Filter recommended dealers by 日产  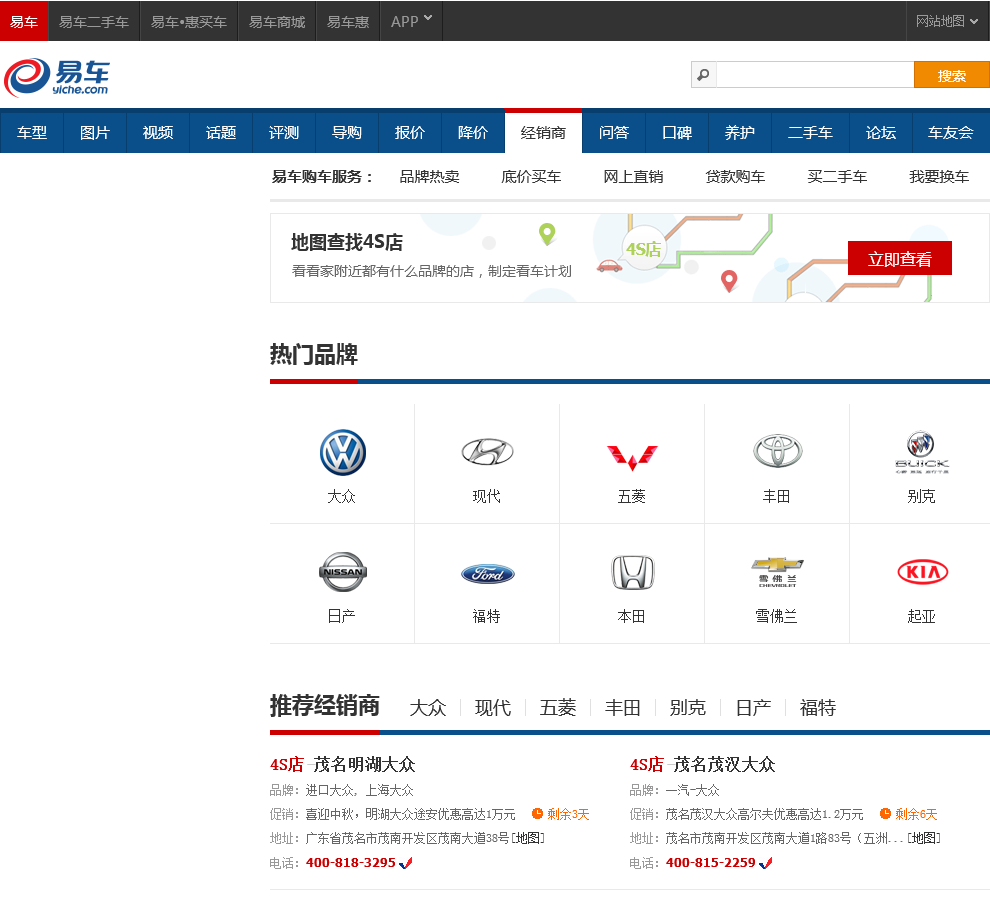point(753,708)
